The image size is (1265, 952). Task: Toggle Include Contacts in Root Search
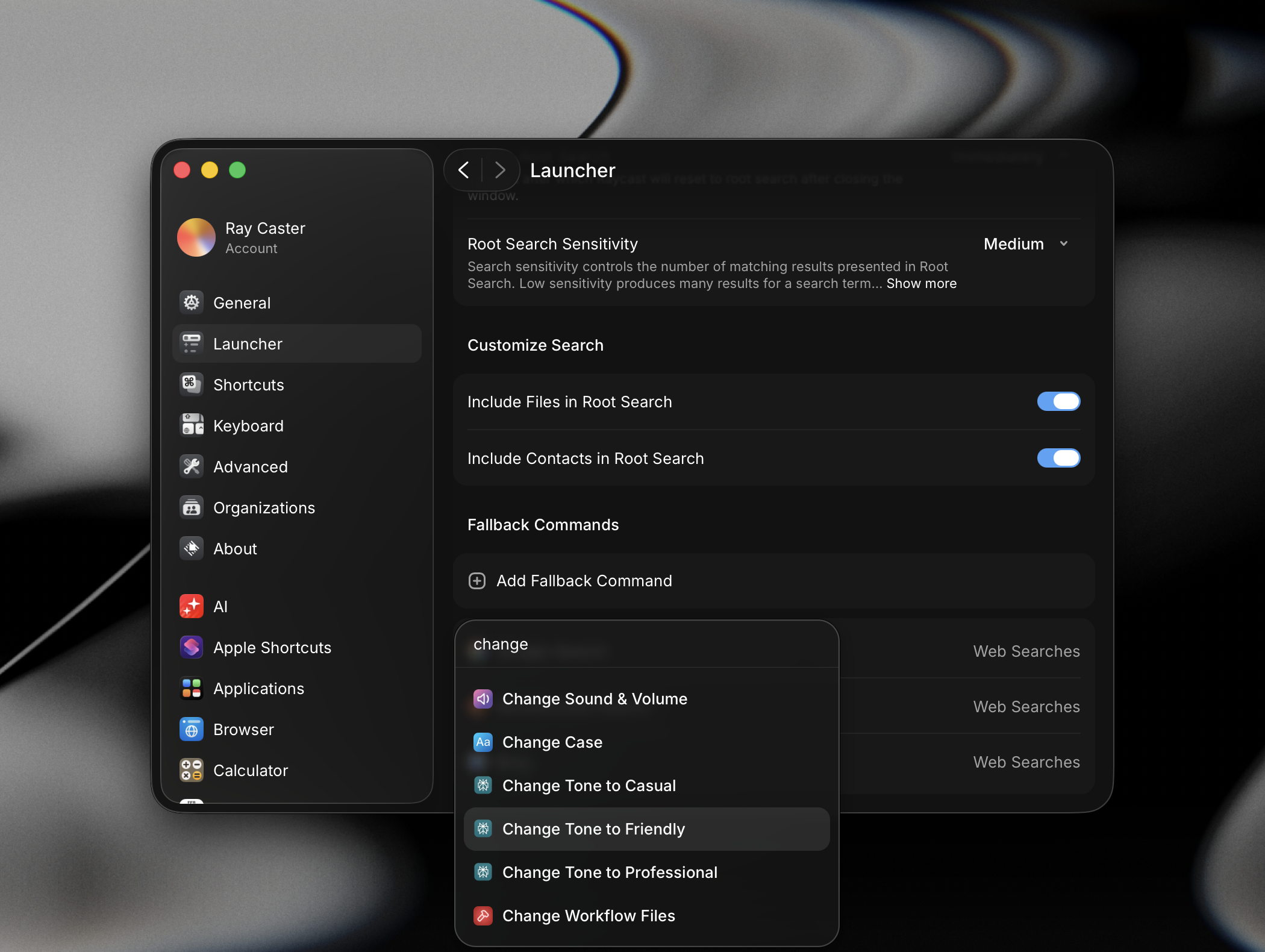click(1058, 458)
